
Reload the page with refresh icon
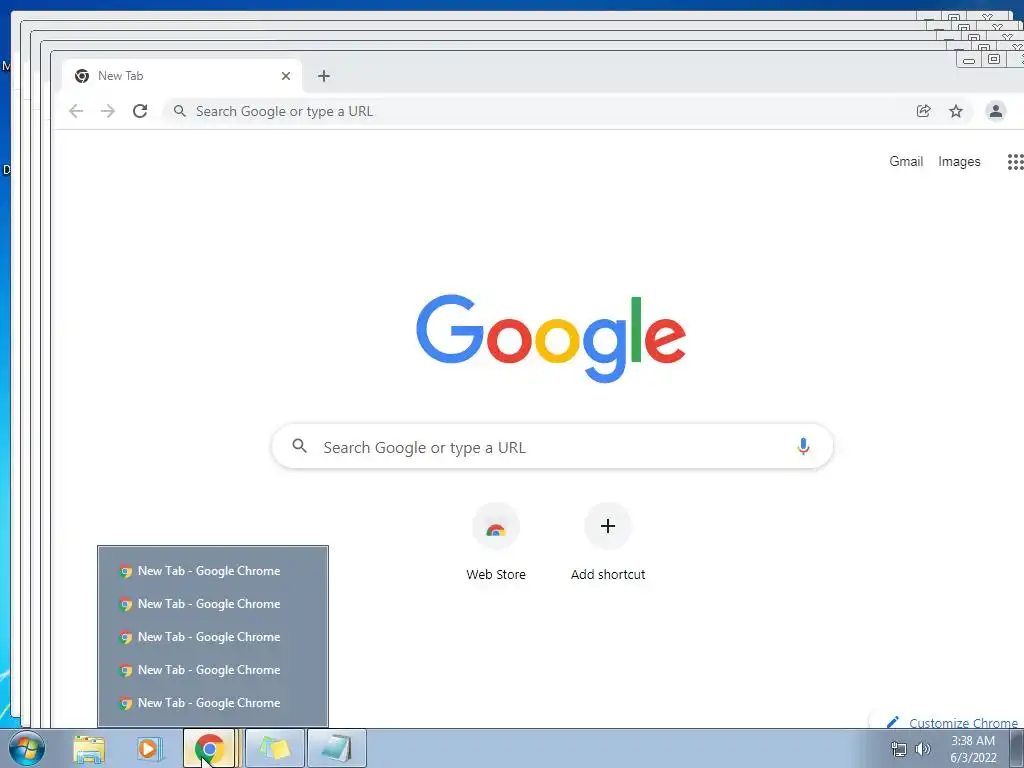pos(140,111)
